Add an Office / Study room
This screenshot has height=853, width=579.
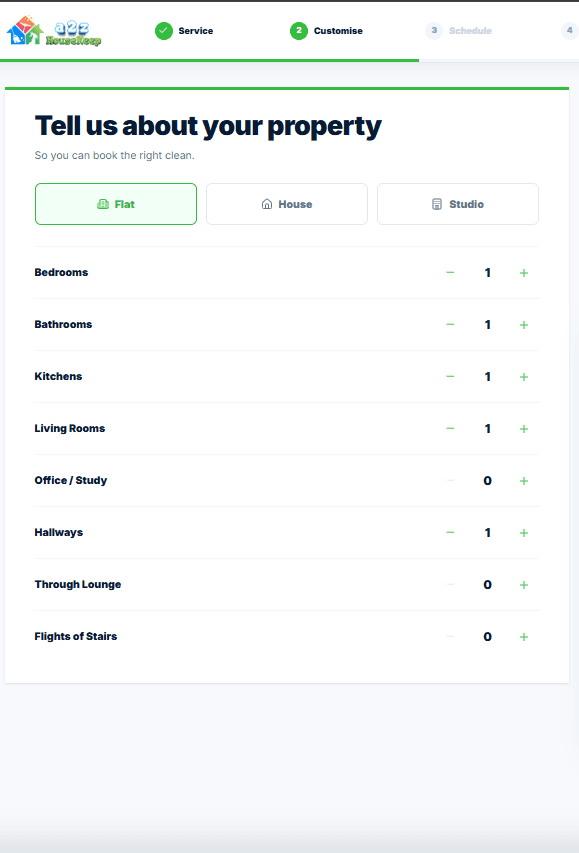point(523,480)
